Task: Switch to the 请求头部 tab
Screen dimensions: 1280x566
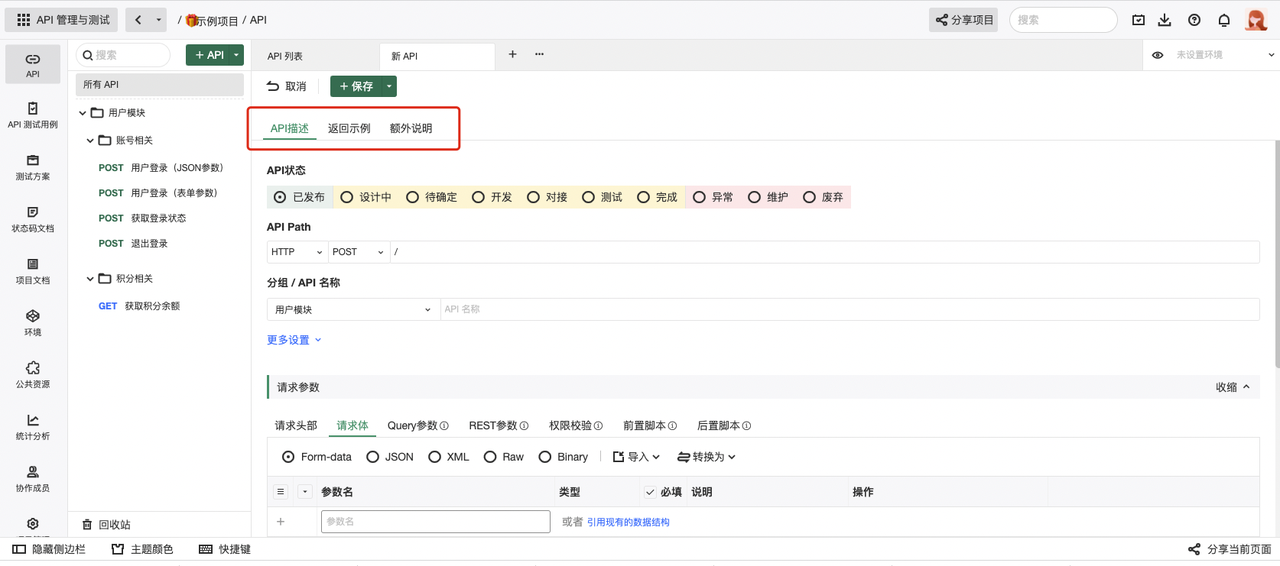Action: 296,426
